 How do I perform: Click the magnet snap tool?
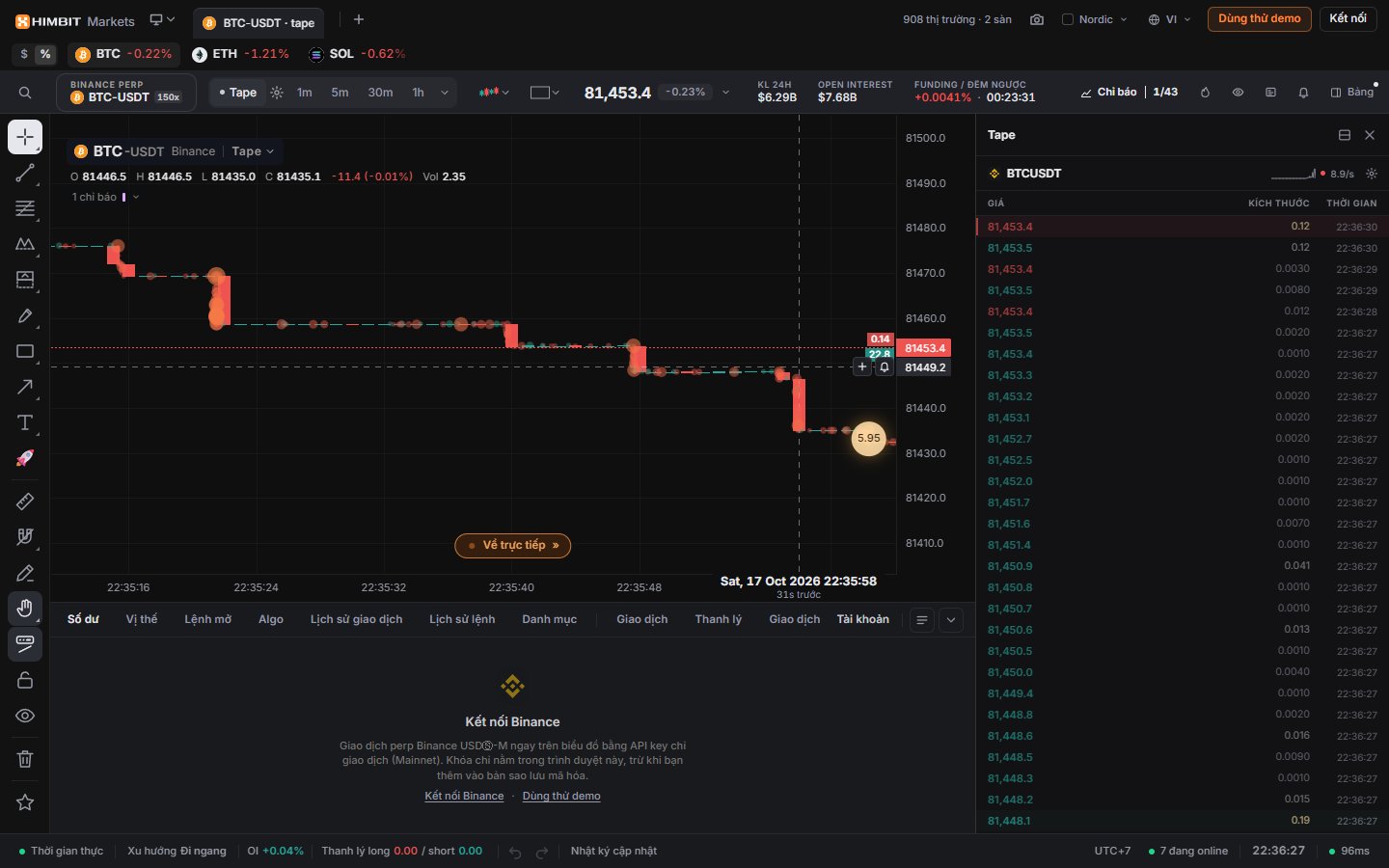tap(25, 536)
